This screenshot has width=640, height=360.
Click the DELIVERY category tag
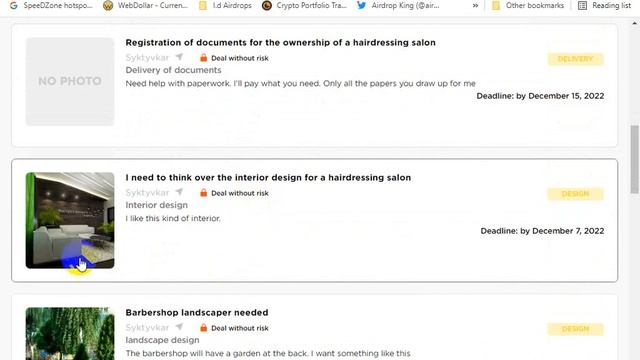click(575, 59)
